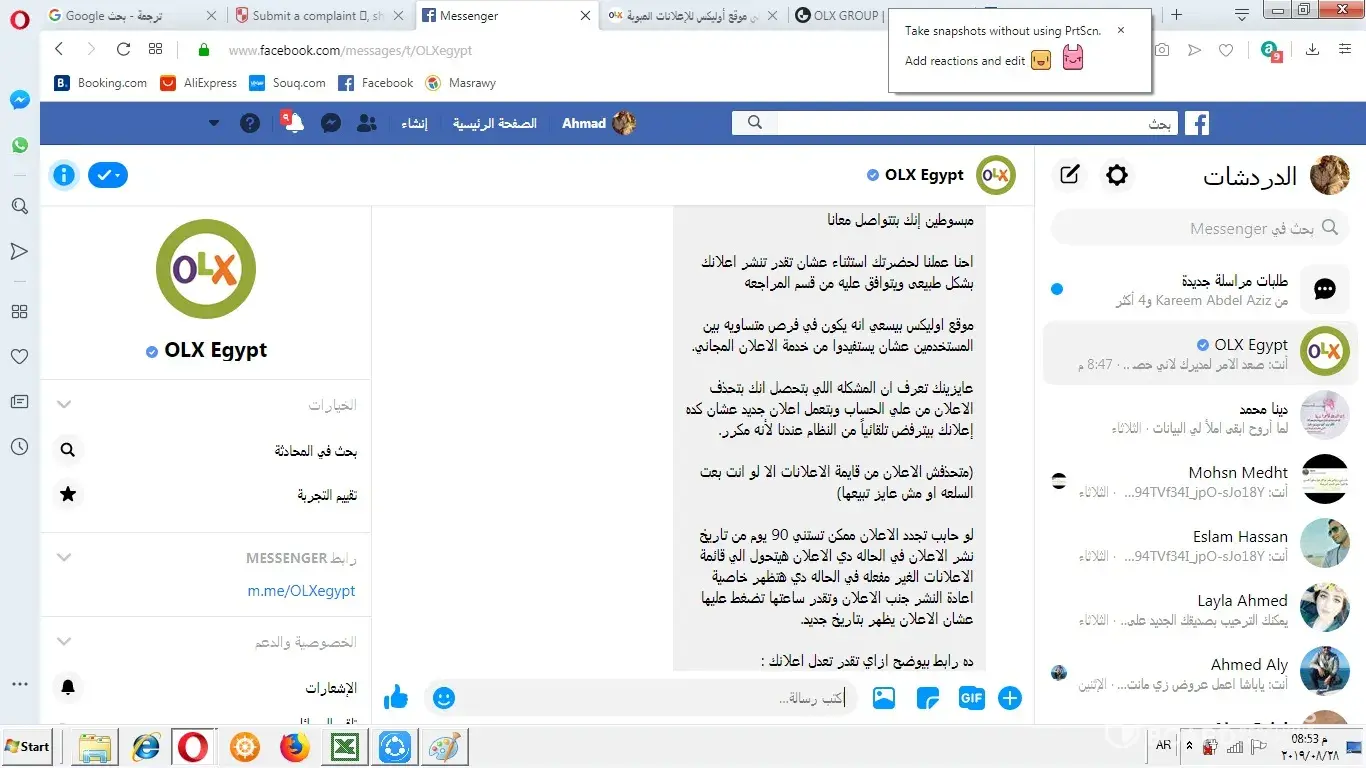Click the conversation information icon
This screenshot has height=768, width=1366.
[64, 175]
